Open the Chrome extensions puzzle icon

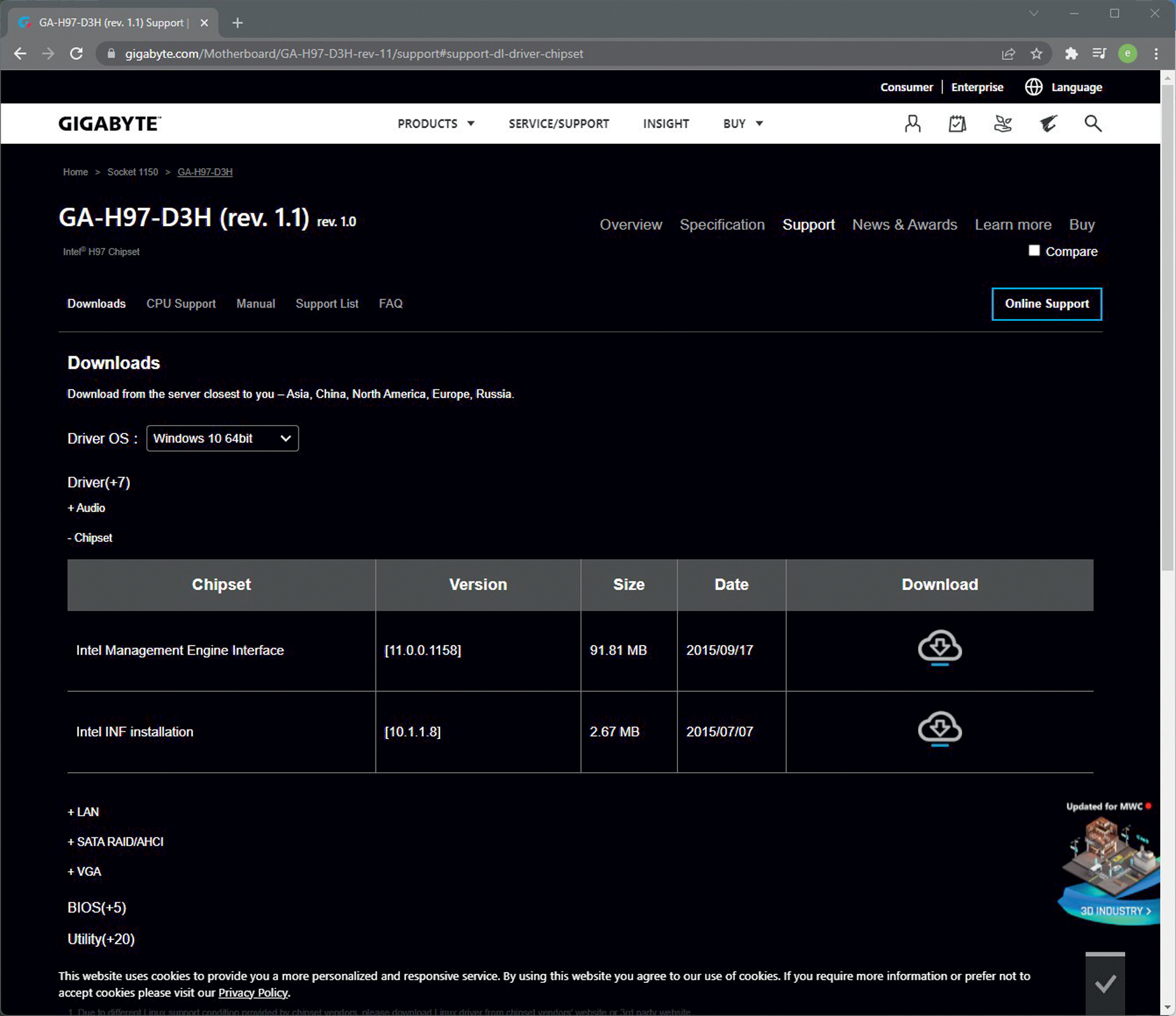pos(1071,54)
